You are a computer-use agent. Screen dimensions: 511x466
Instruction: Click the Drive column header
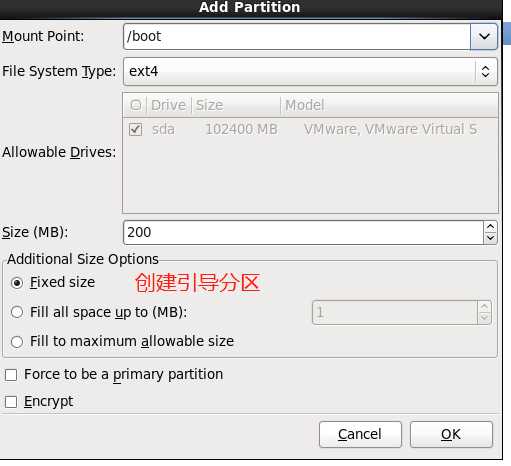(x=168, y=105)
